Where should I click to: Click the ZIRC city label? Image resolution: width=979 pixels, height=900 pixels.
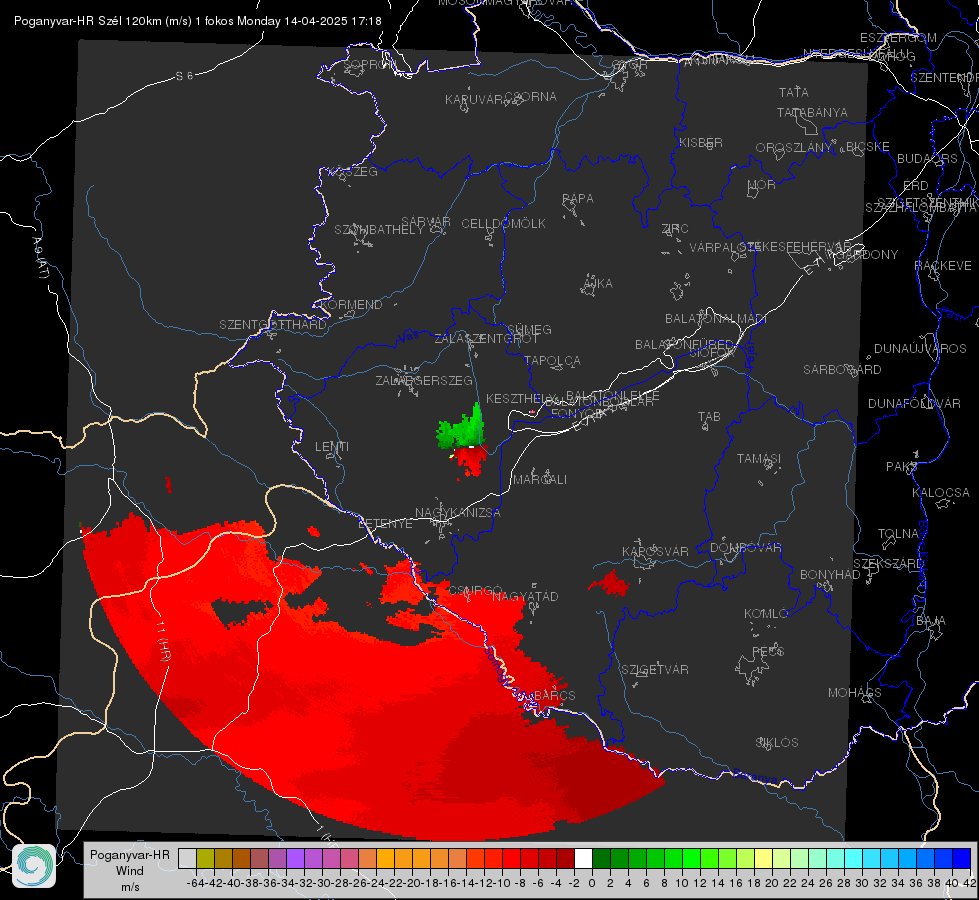[x=675, y=229]
